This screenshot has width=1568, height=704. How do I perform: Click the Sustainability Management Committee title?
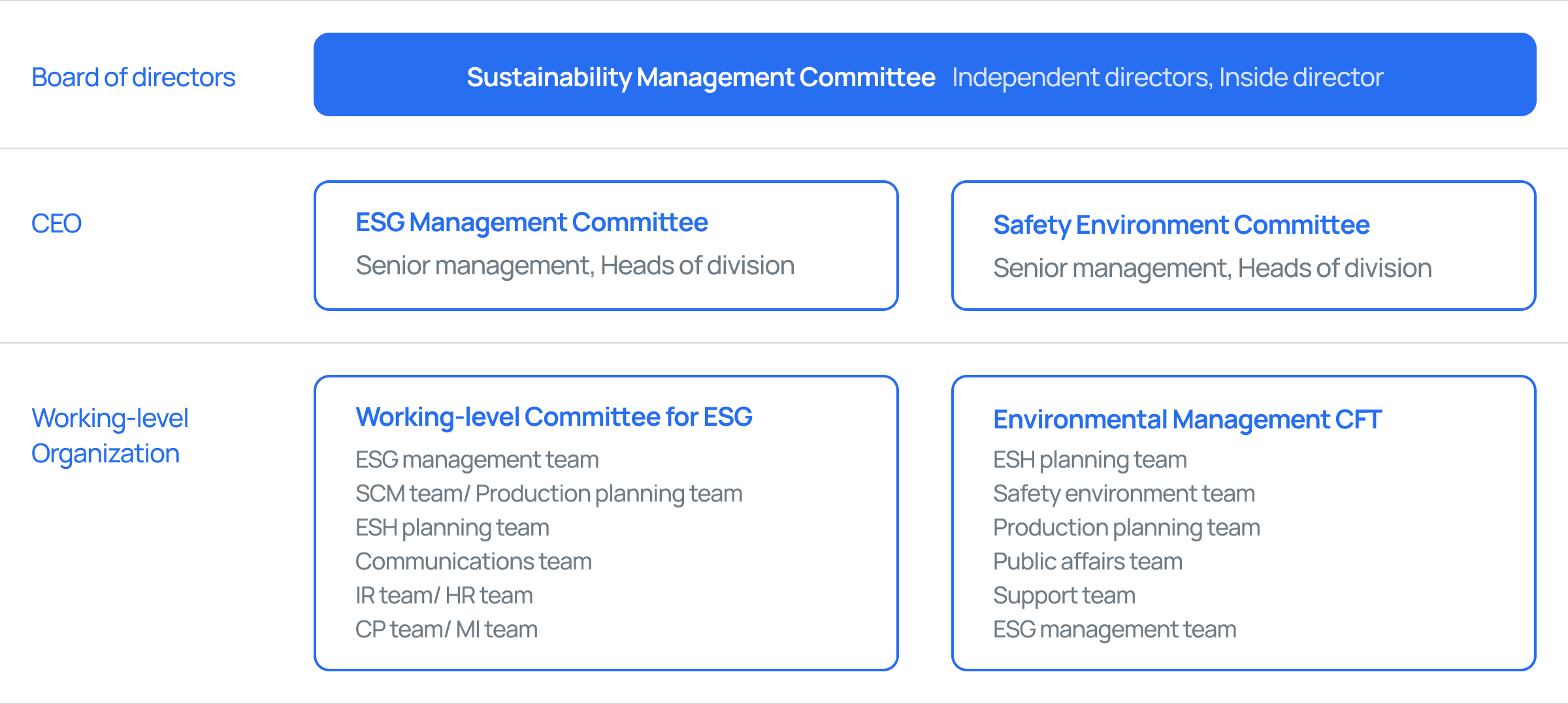tap(700, 77)
